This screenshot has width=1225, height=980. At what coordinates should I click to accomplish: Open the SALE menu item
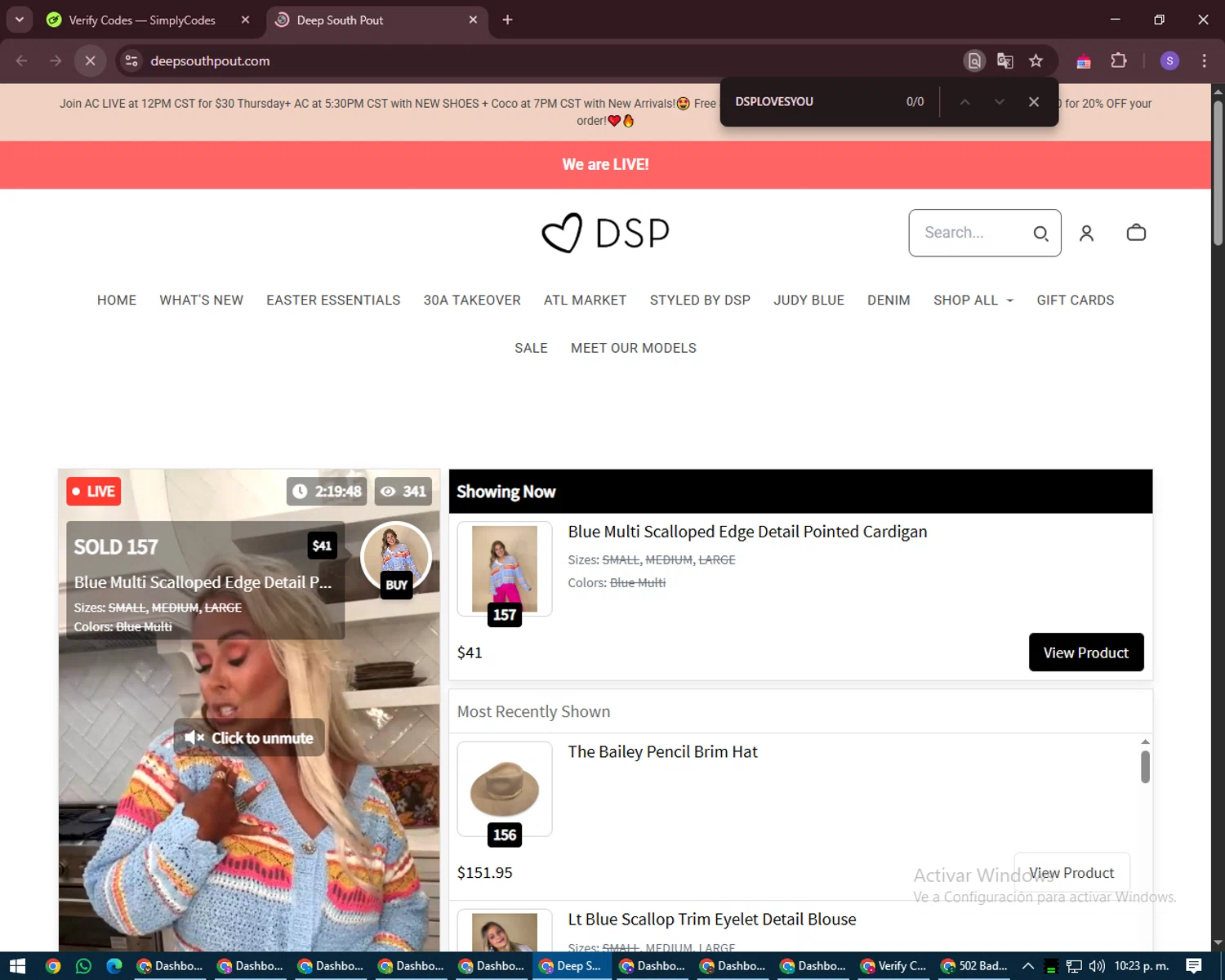click(531, 348)
